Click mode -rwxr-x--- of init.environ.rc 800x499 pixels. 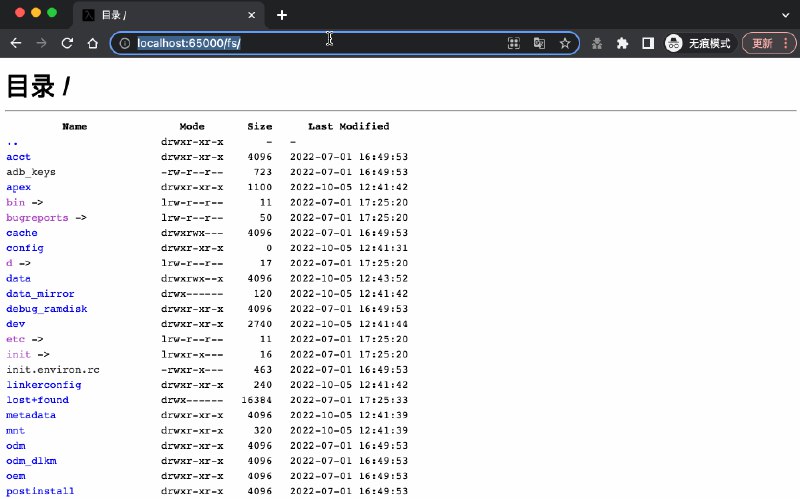[x=192, y=370]
